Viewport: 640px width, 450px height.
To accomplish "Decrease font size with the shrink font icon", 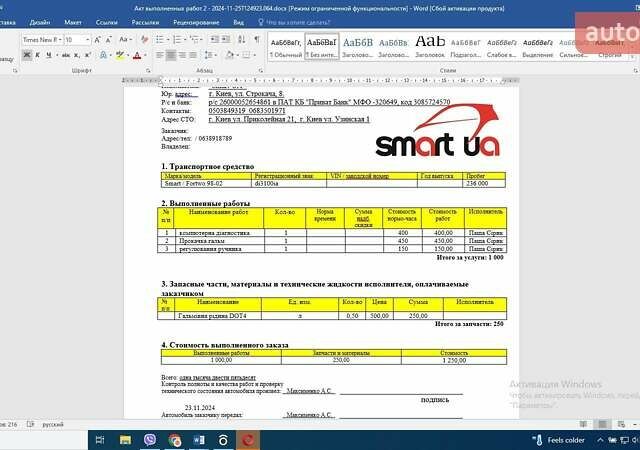I will 109,40.
